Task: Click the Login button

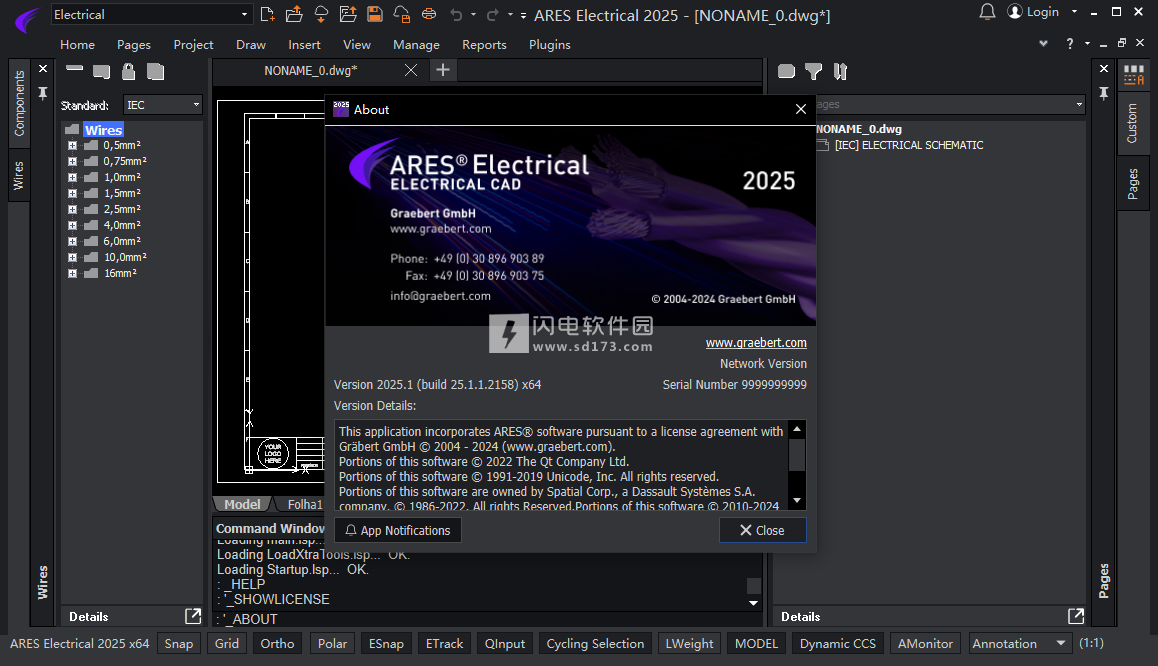Action: [x=1034, y=12]
